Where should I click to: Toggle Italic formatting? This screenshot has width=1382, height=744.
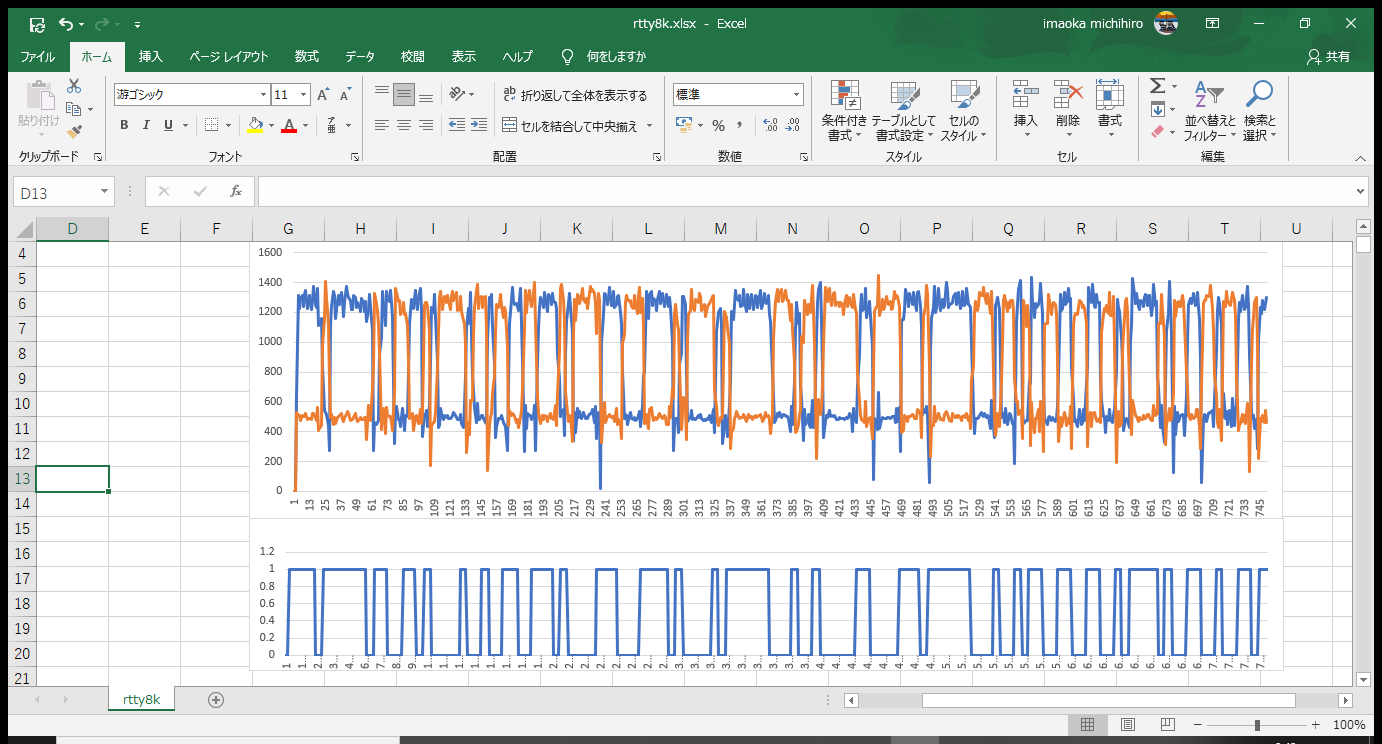[x=146, y=125]
